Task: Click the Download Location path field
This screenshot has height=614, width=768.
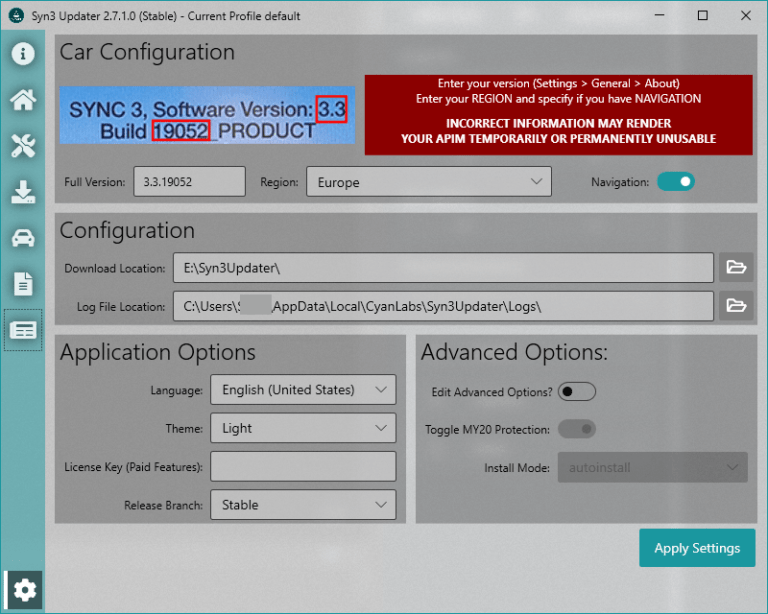Action: coord(443,267)
